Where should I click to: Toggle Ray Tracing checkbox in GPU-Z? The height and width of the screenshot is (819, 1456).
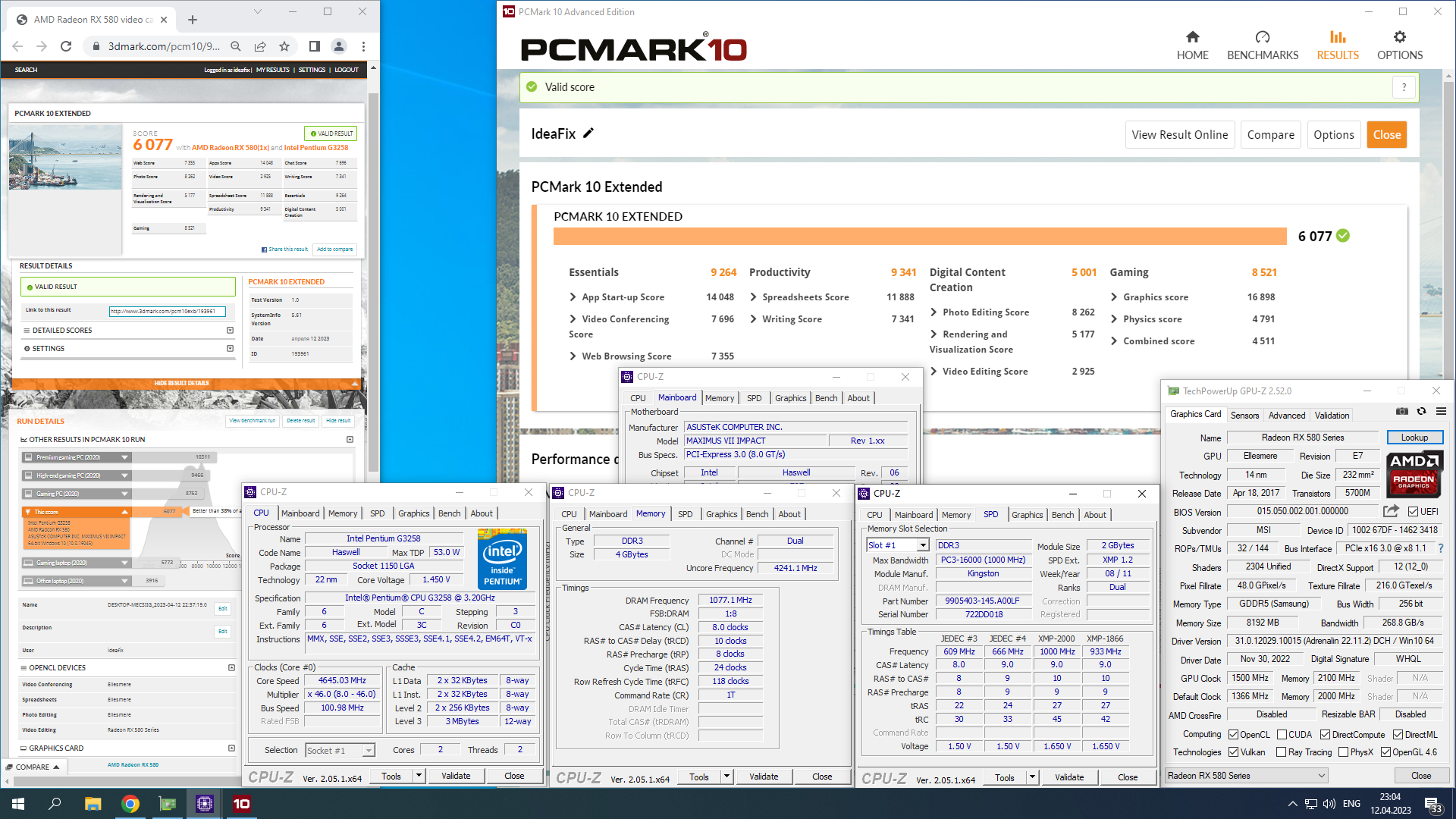[1281, 752]
